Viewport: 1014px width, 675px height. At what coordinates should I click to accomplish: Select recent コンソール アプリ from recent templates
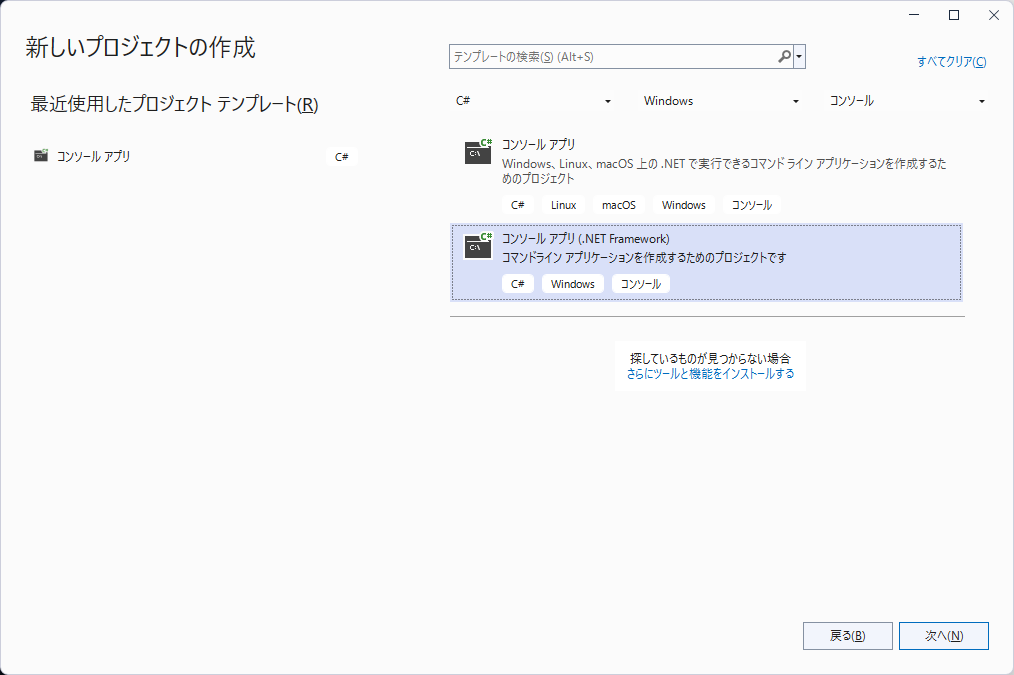(x=94, y=156)
